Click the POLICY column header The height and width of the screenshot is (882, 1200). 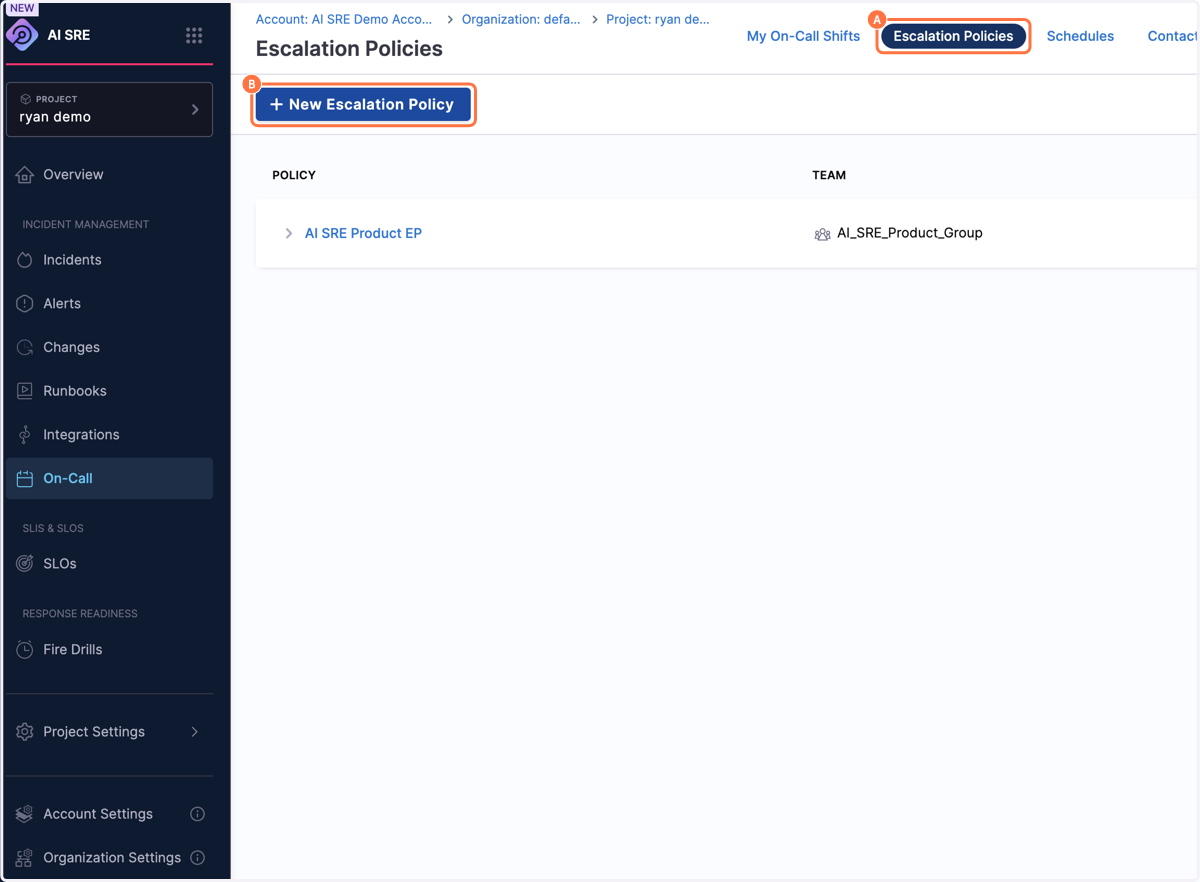pyautogui.click(x=294, y=175)
